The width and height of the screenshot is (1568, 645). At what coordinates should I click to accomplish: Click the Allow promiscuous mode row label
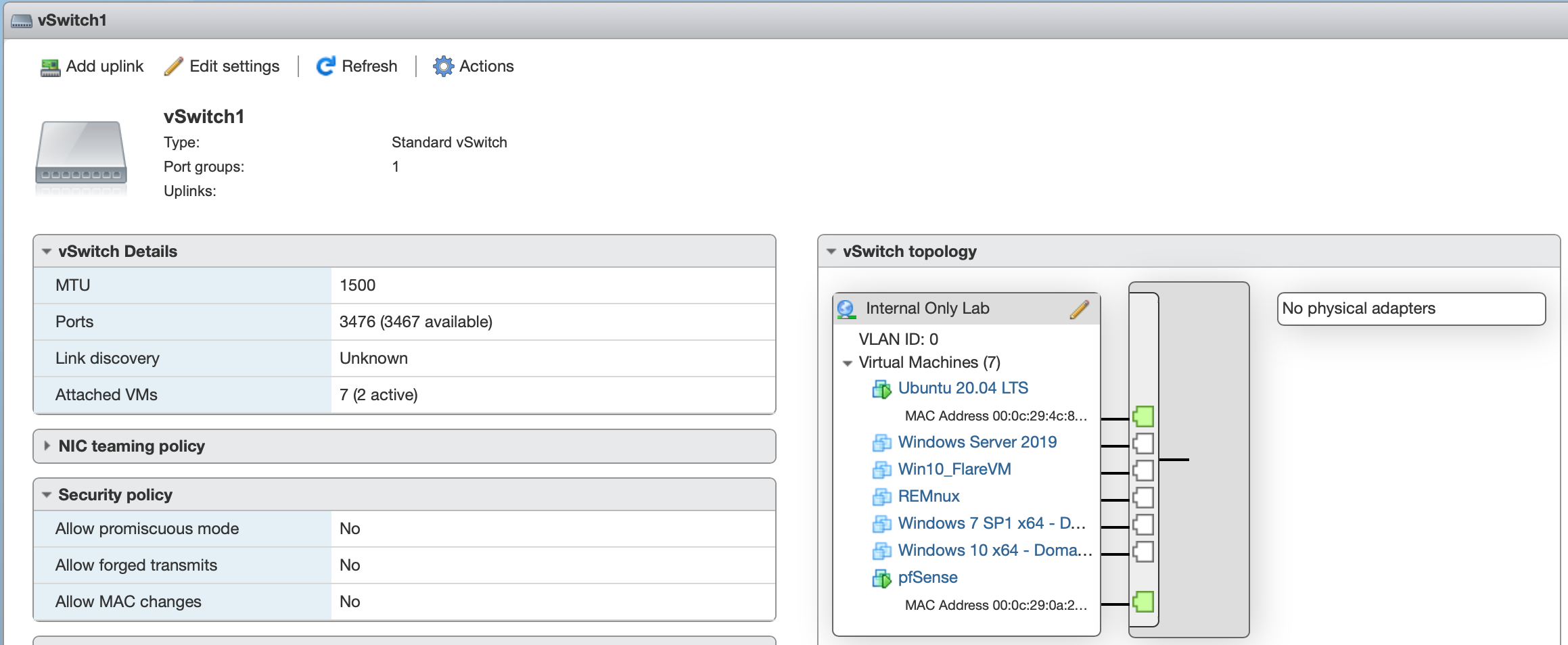[147, 529]
